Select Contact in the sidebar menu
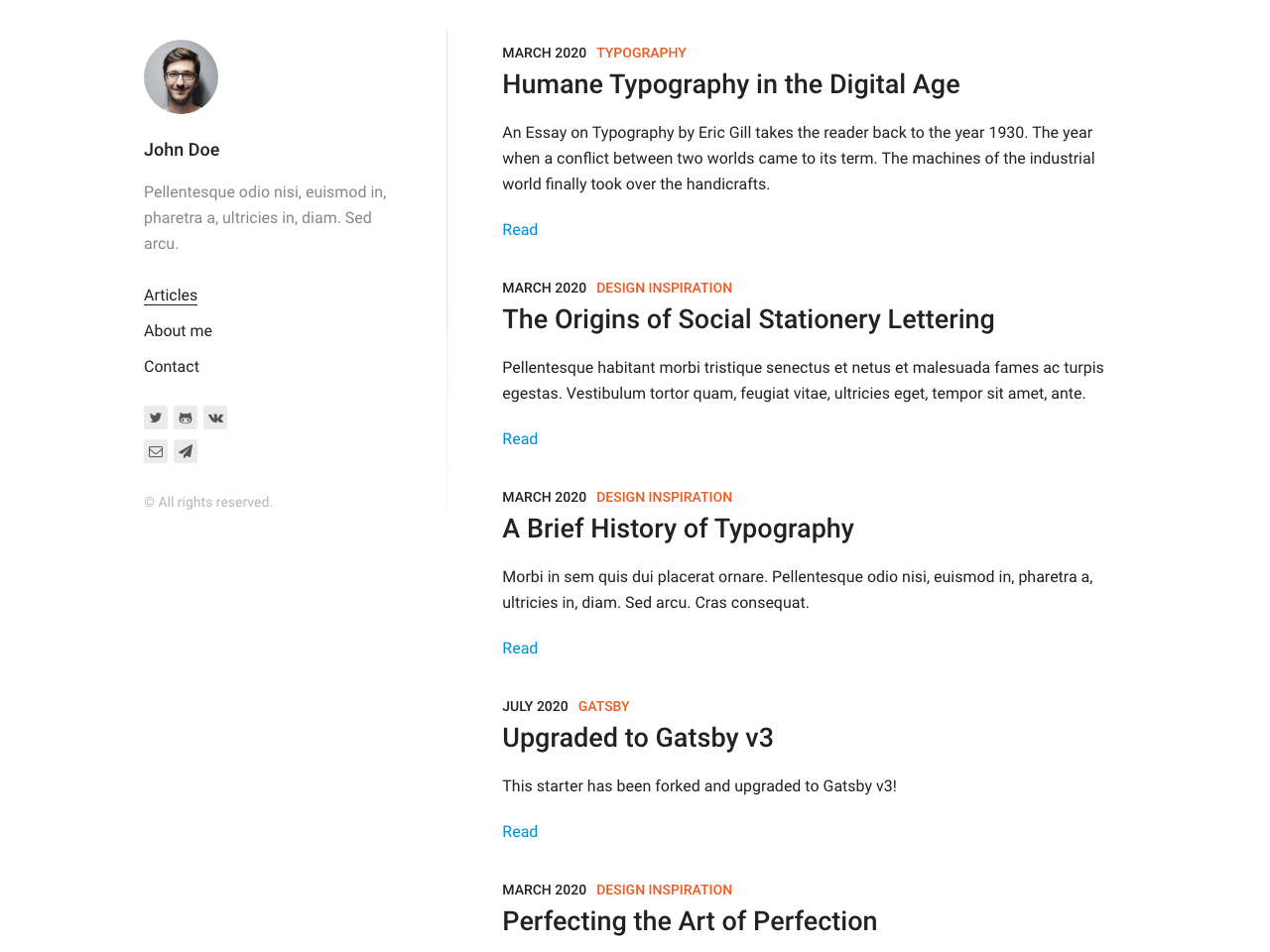Screen dimensions: 1270x952 click(172, 367)
